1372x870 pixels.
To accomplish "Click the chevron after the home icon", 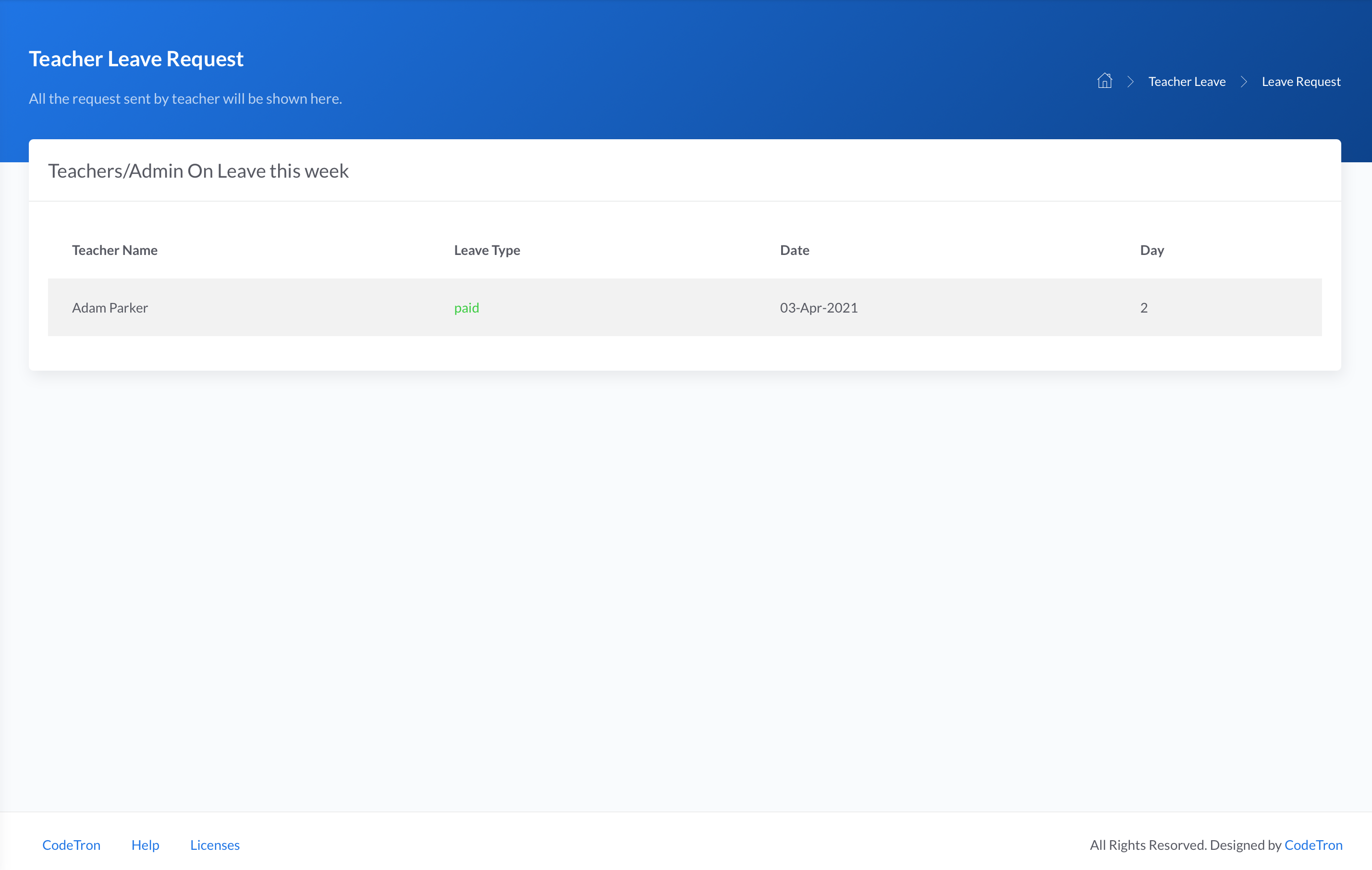I will pyautogui.click(x=1130, y=82).
